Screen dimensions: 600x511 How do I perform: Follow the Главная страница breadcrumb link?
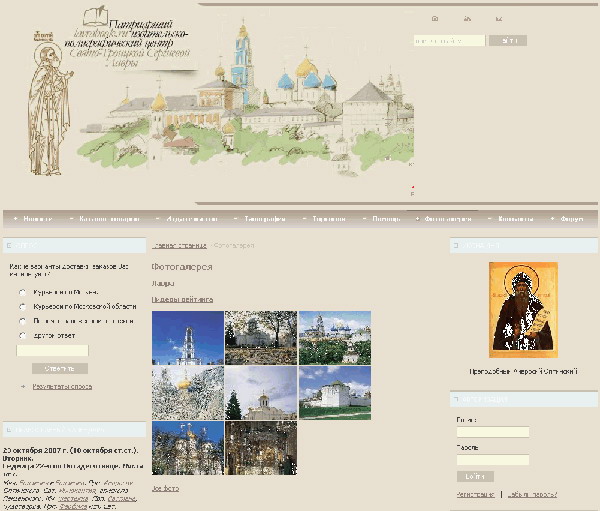(x=179, y=245)
